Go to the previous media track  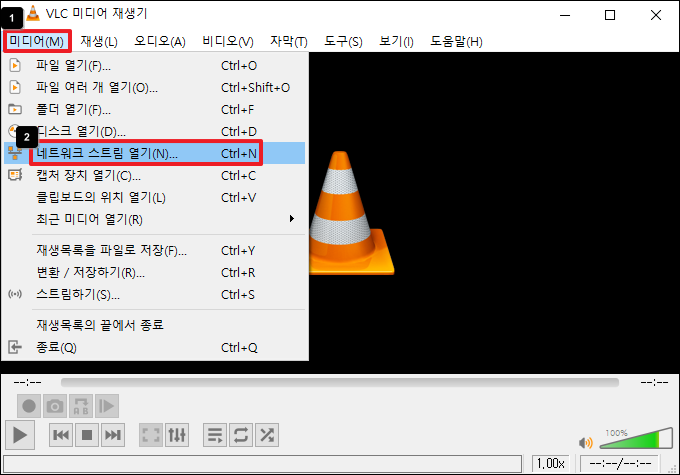[61, 435]
